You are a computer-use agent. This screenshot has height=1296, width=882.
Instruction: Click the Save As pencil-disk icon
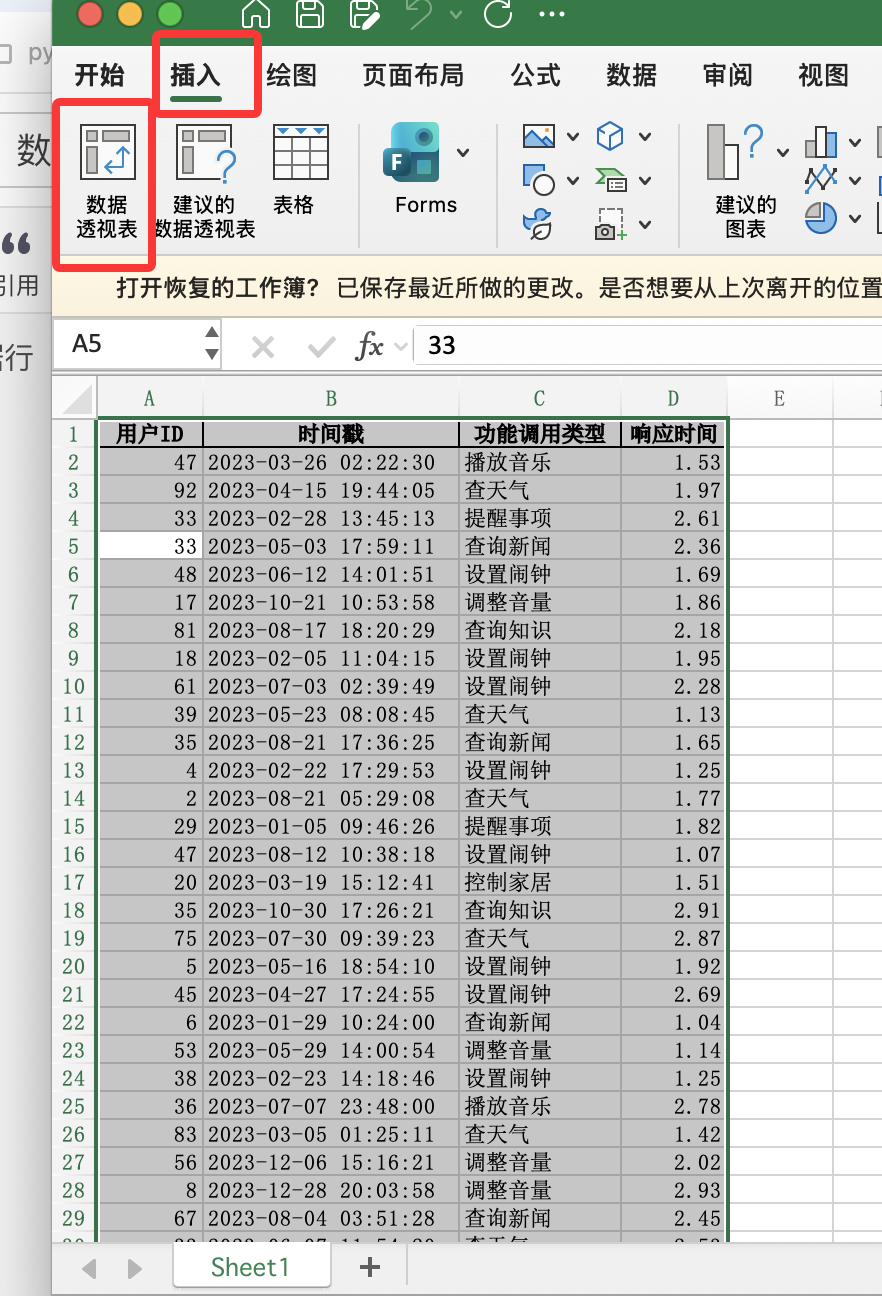pos(365,14)
